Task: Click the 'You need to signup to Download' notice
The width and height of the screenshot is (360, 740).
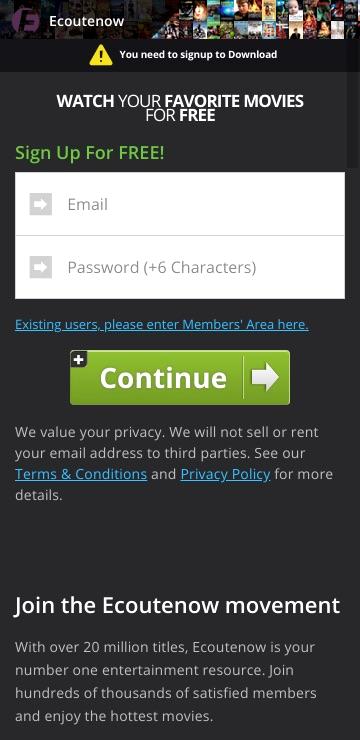Action: point(198,55)
